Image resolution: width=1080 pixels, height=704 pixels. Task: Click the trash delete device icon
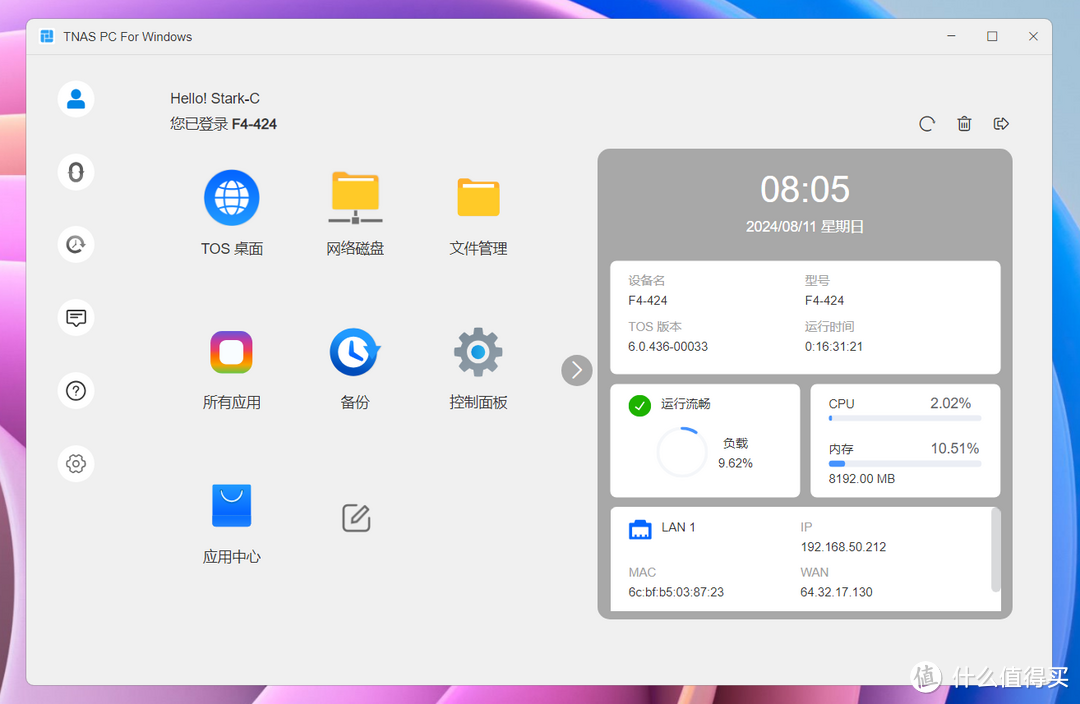click(964, 124)
